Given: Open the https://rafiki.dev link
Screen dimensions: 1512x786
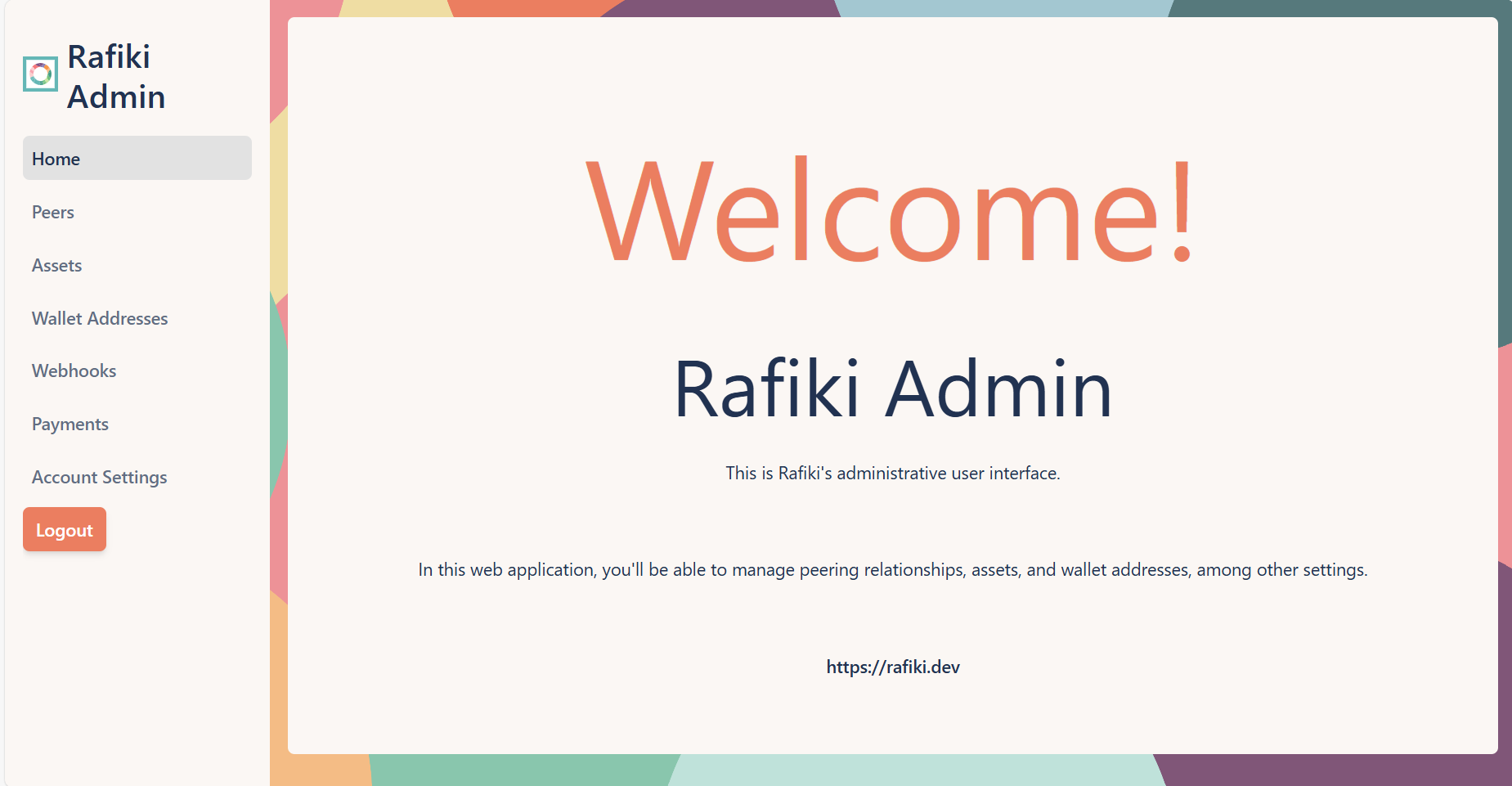Looking at the screenshot, I should [892, 667].
